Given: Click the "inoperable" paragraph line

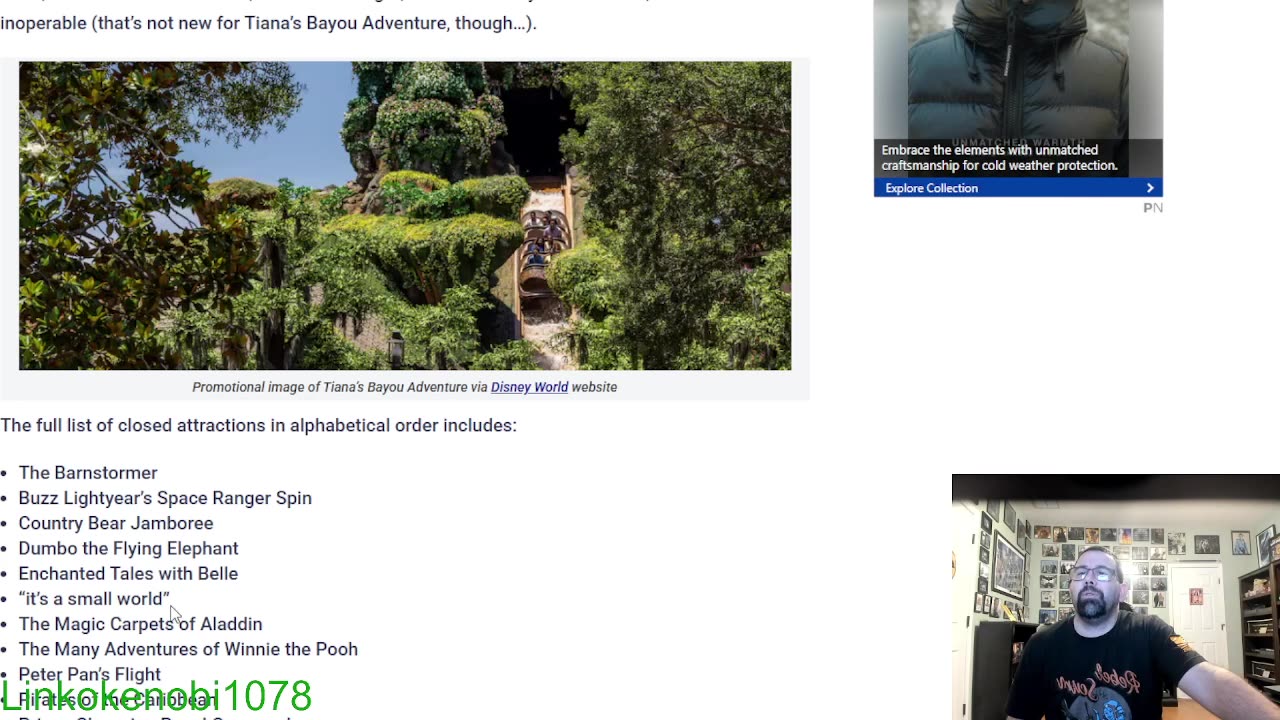Looking at the screenshot, I should point(268,22).
